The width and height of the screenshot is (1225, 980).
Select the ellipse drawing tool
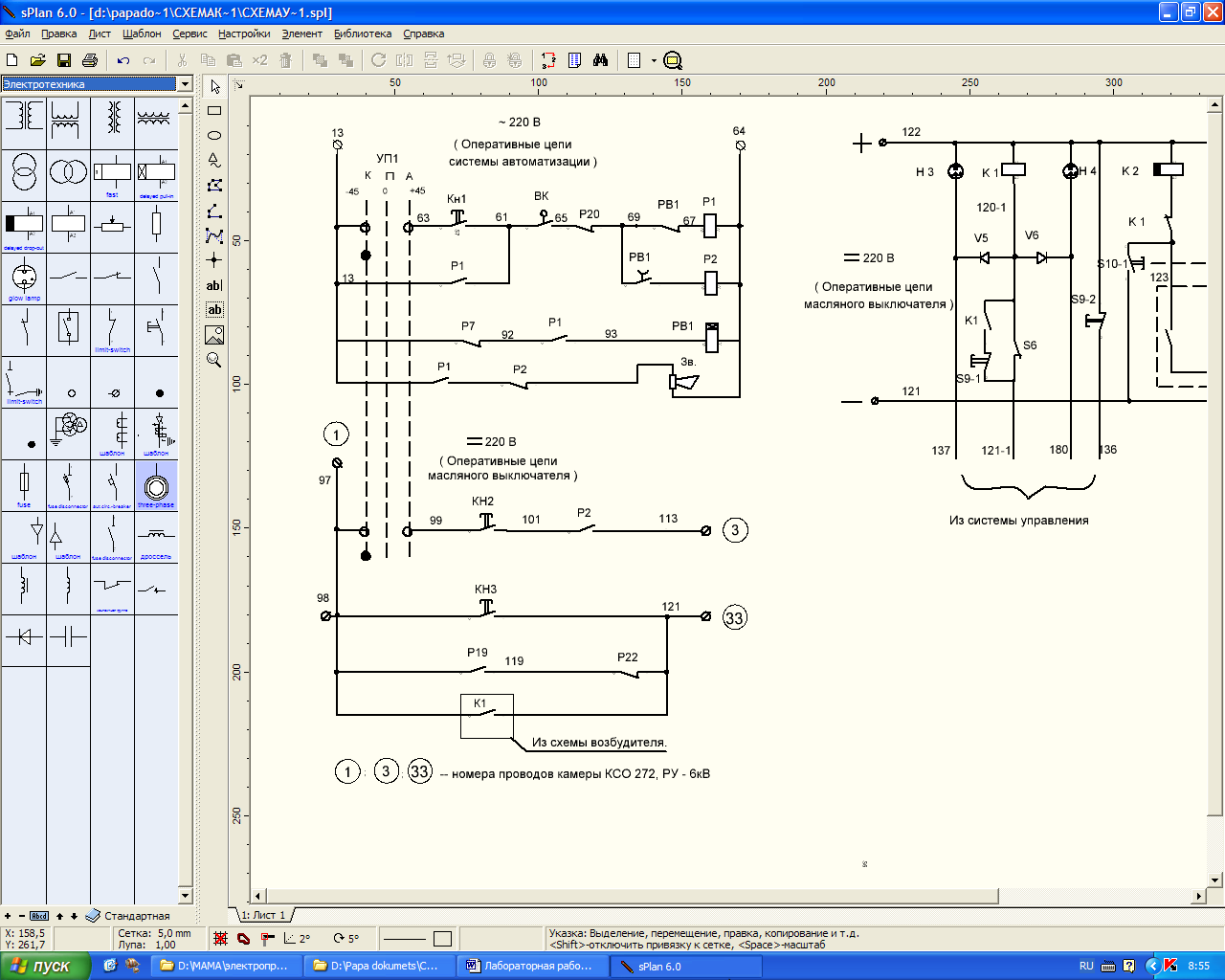(214, 136)
